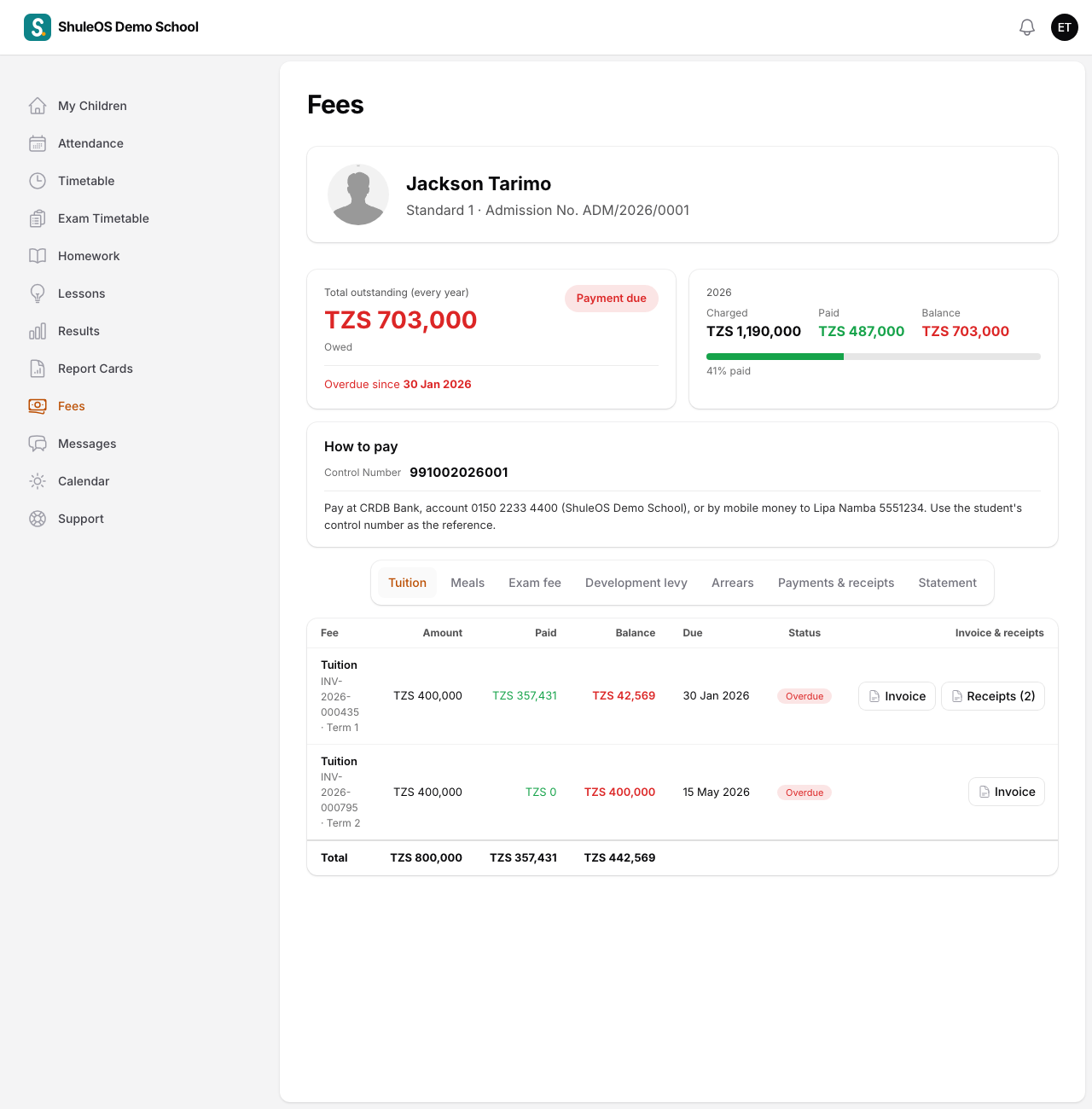This screenshot has height=1109, width=1092.
Task: Click the Overdue status for Term 1
Action: tap(804, 696)
